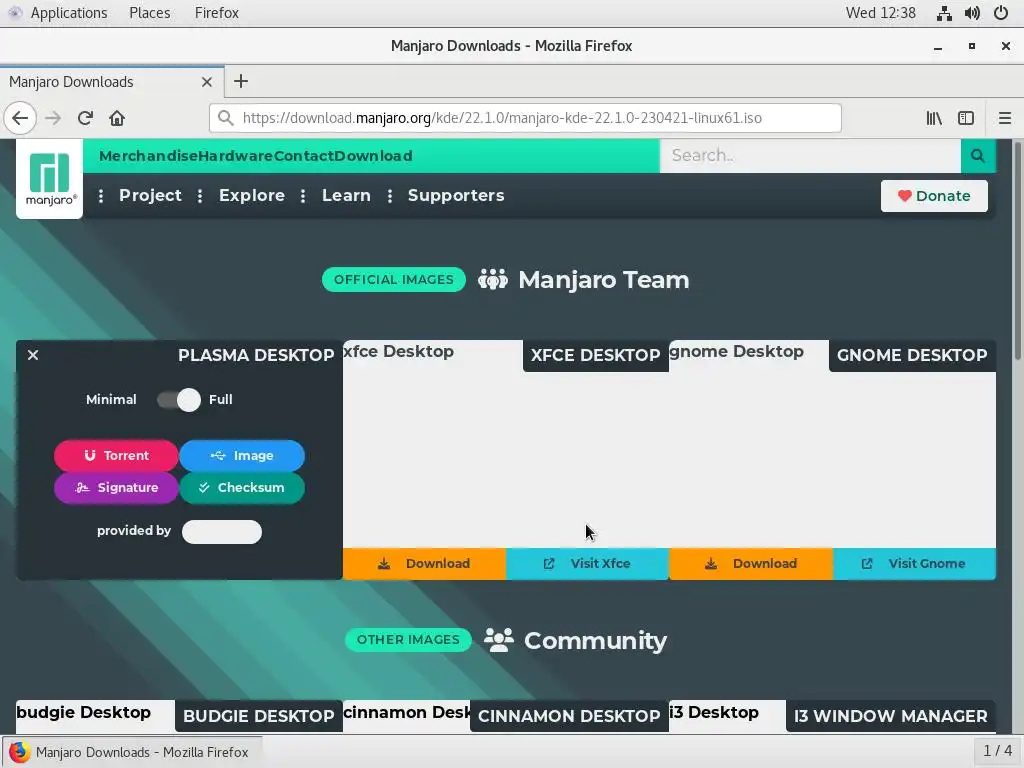The width and height of the screenshot is (1024, 768).
Task: Expand the Explore menu
Action: point(251,195)
